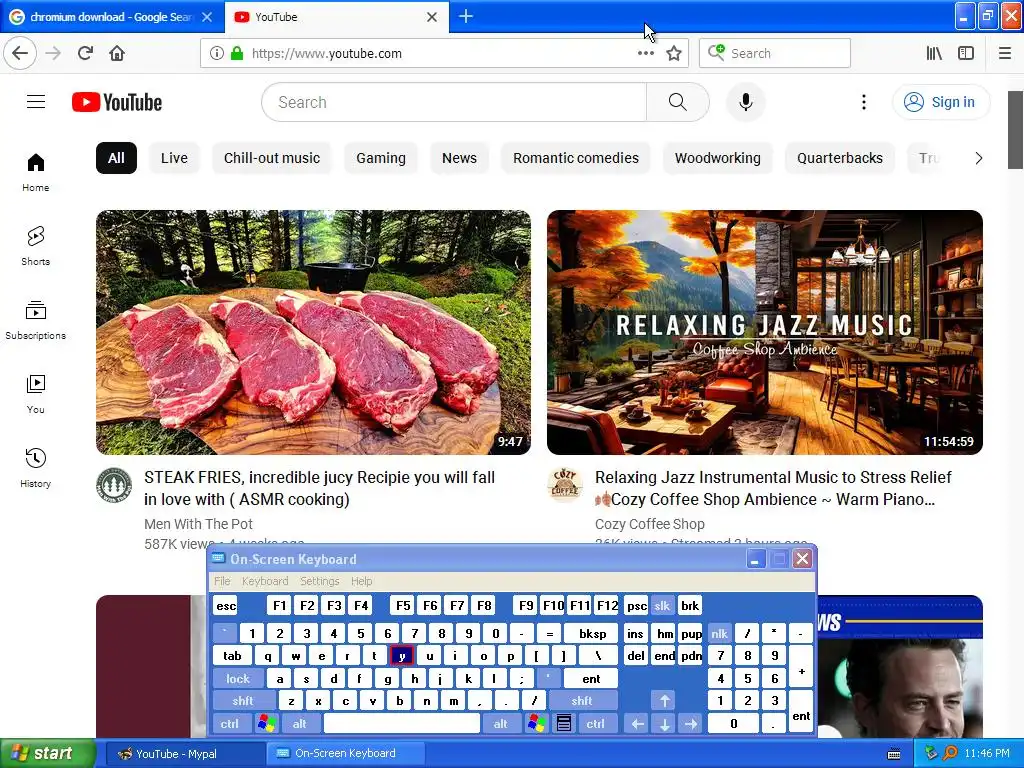Toggle left shft key on On-Screen Keyboard
The height and width of the screenshot is (768, 1024).
tap(243, 701)
